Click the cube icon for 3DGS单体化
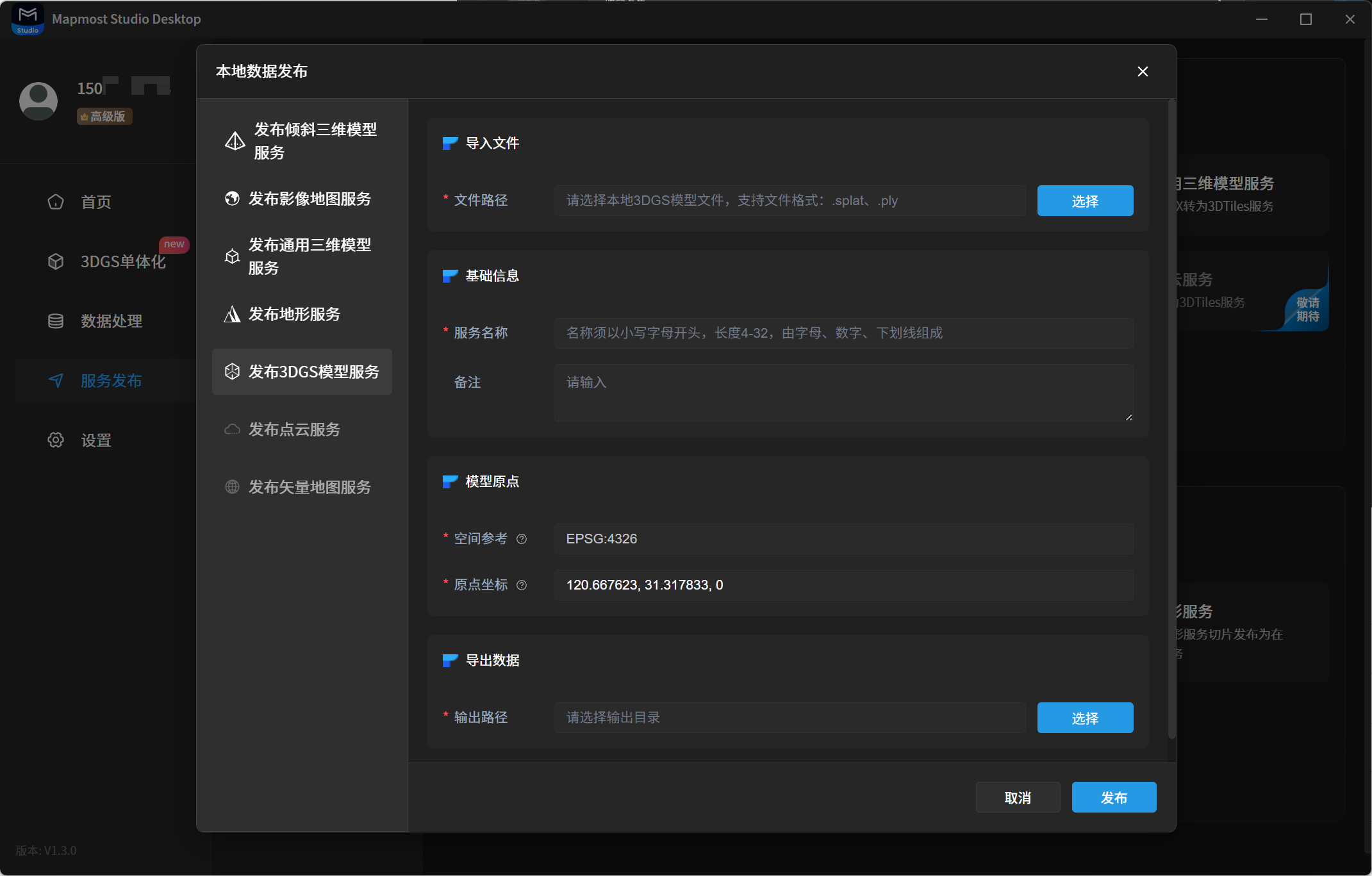Viewport: 1372px width, 876px height. 56,261
